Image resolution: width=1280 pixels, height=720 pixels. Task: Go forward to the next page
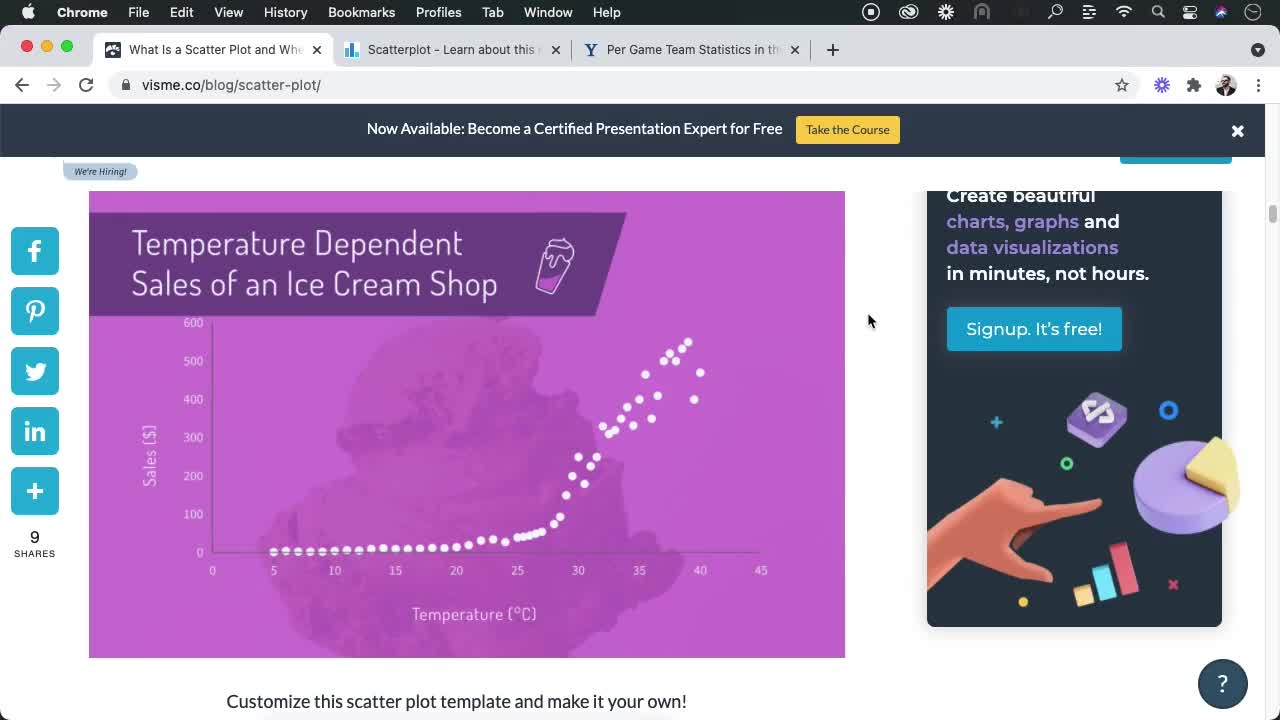click(54, 85)
